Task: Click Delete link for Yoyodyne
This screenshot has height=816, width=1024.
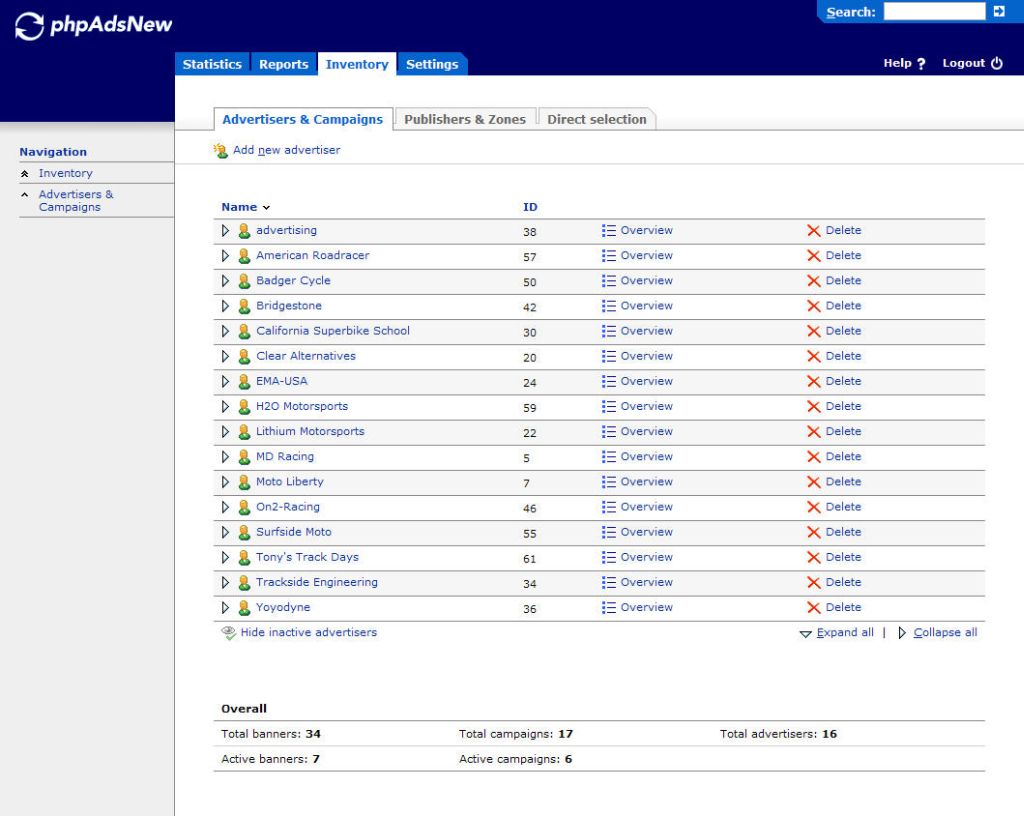Action: [x=843, y=608]
